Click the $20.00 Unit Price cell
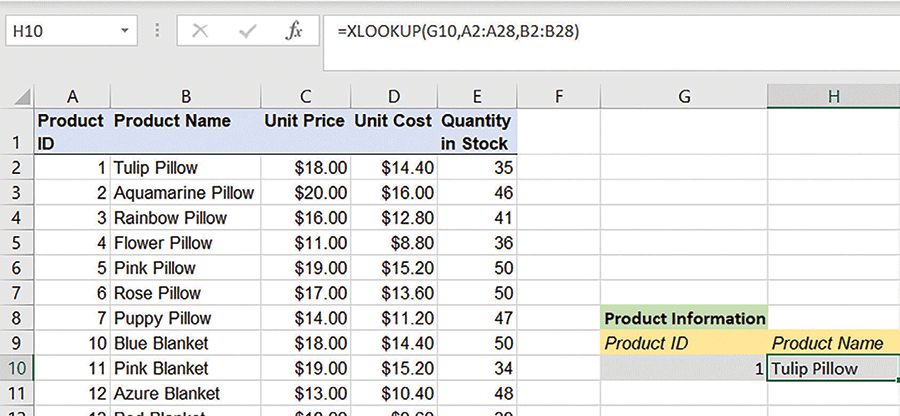 coord(306,193)
